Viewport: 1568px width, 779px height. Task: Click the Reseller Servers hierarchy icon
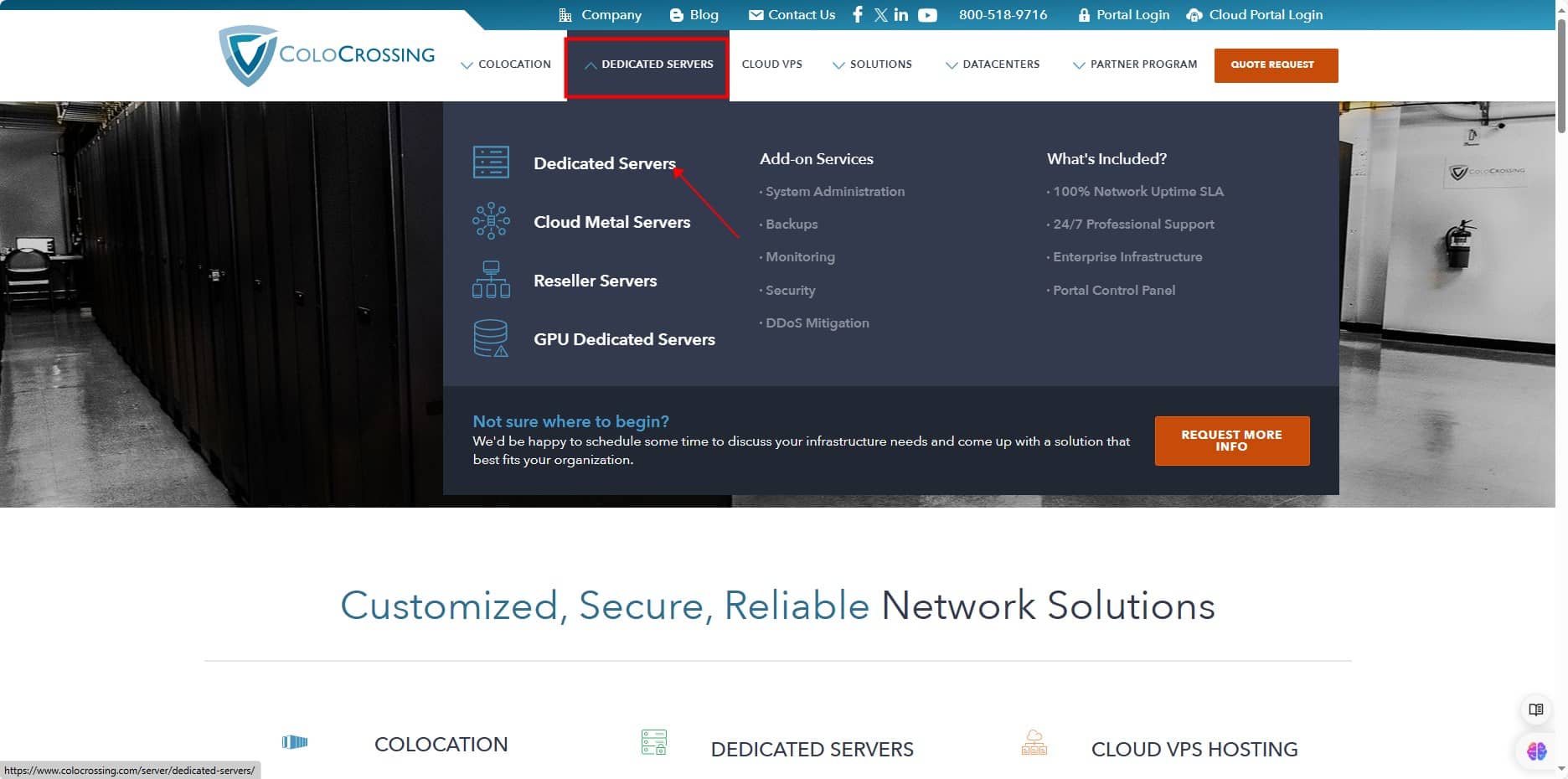491,280
